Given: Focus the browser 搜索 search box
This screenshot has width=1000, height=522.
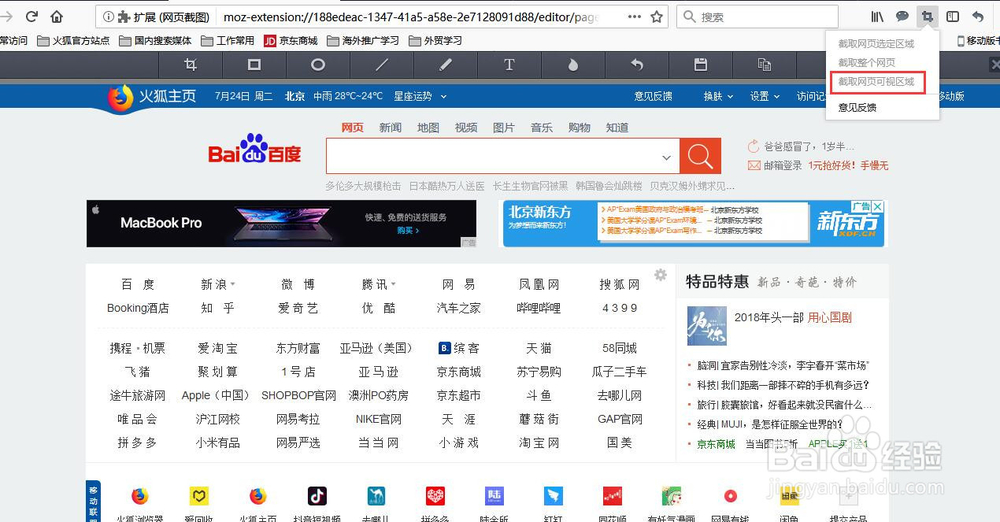Looking at the screenshot, I should coord(758,17).
